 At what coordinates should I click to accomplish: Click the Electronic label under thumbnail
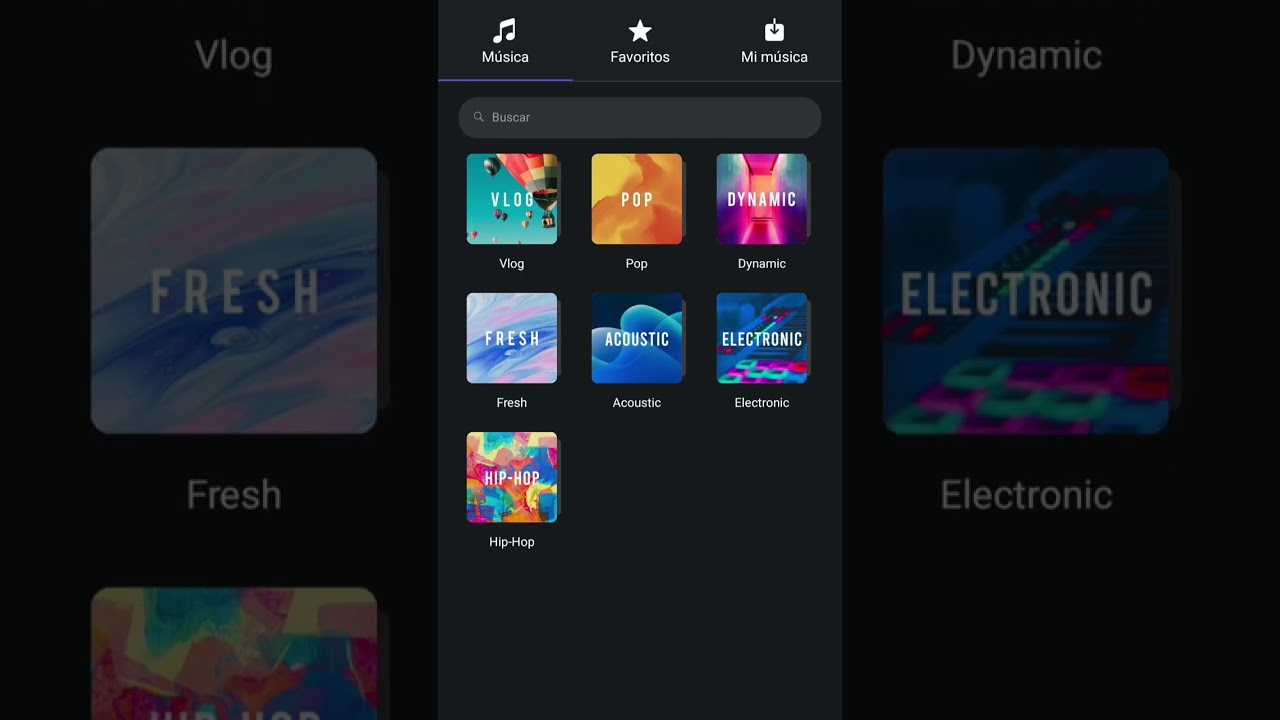point(762,403)
